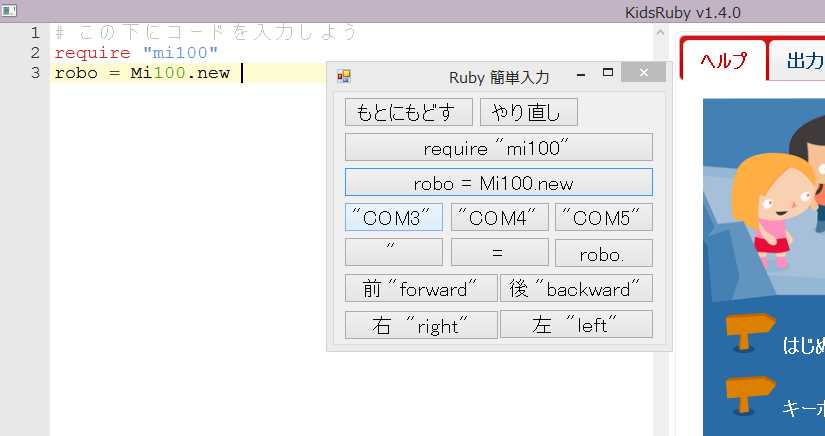Insert a double quote with the ″ button
The height and width of the screenshot is (436, 825).
pos(394,253)
